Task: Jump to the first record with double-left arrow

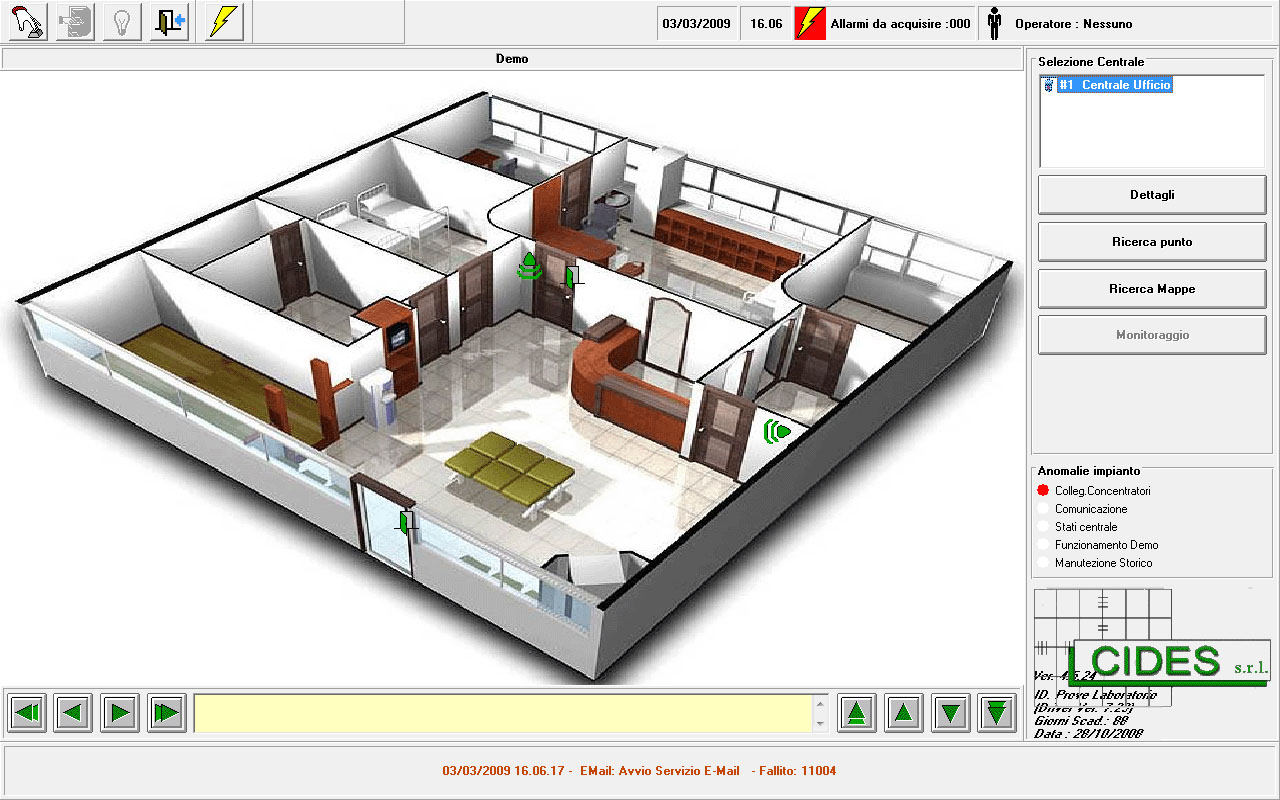Action: click(28, 713)
